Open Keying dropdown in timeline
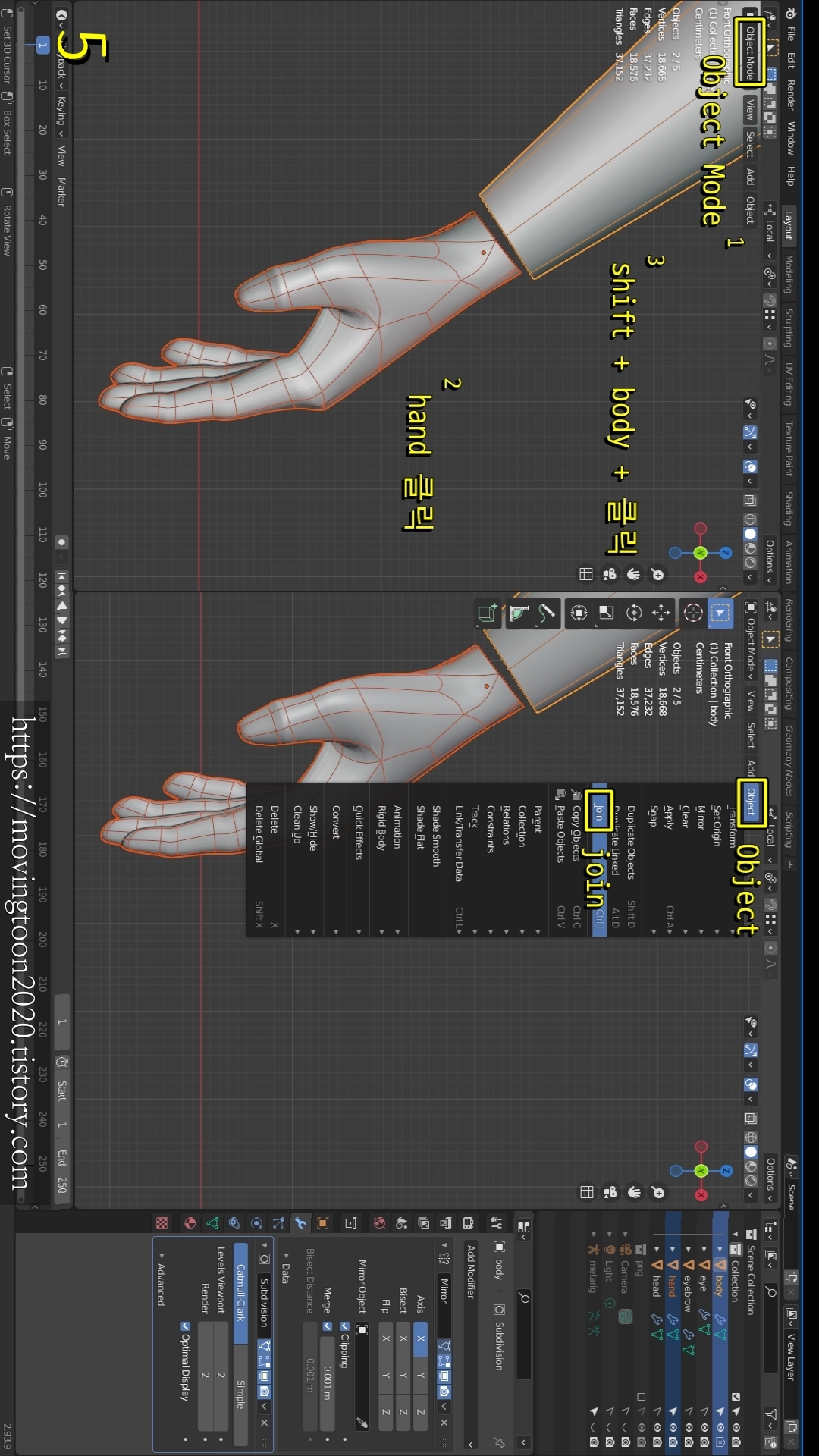The image size is (819, 1456). pos(61,116)
